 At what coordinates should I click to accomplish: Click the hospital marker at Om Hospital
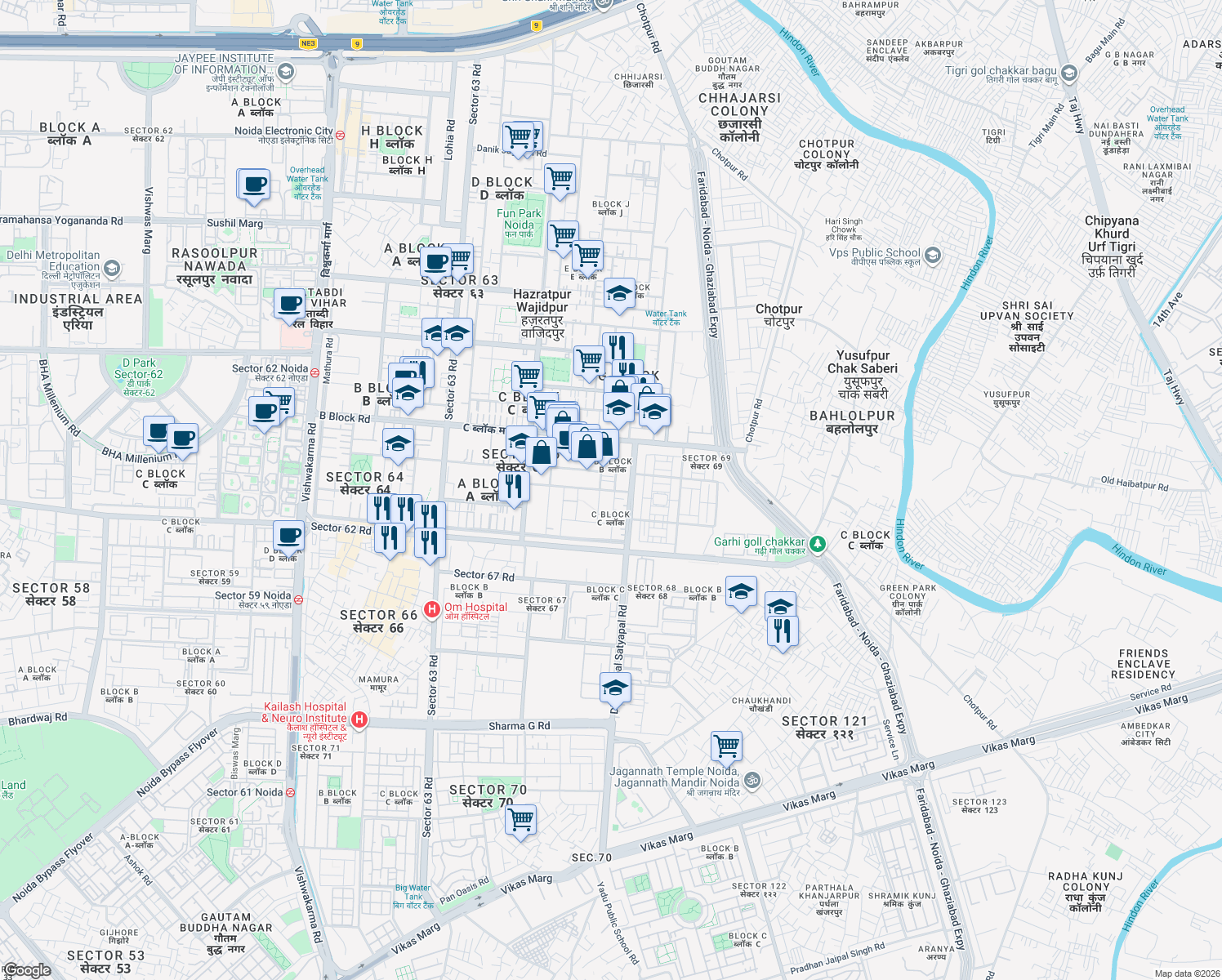click(x=432, y=608)
